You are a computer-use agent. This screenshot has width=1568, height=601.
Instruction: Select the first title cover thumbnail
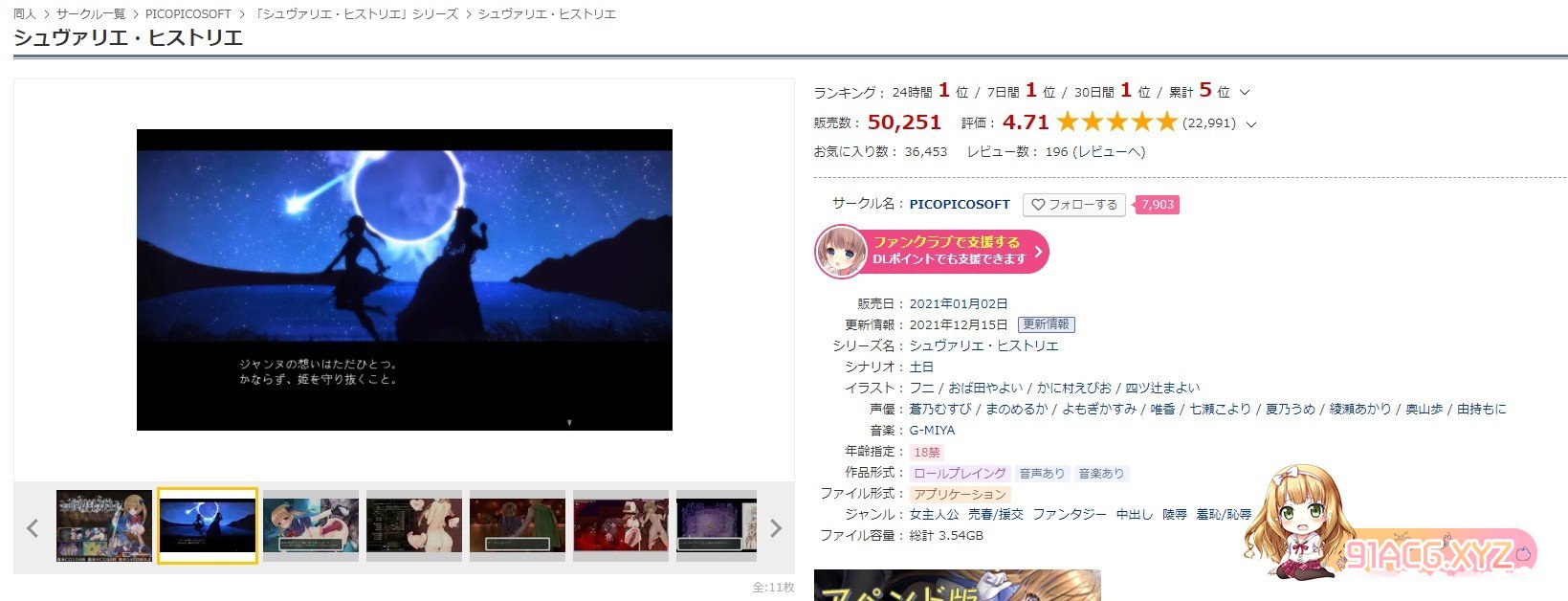coord(104,525)
